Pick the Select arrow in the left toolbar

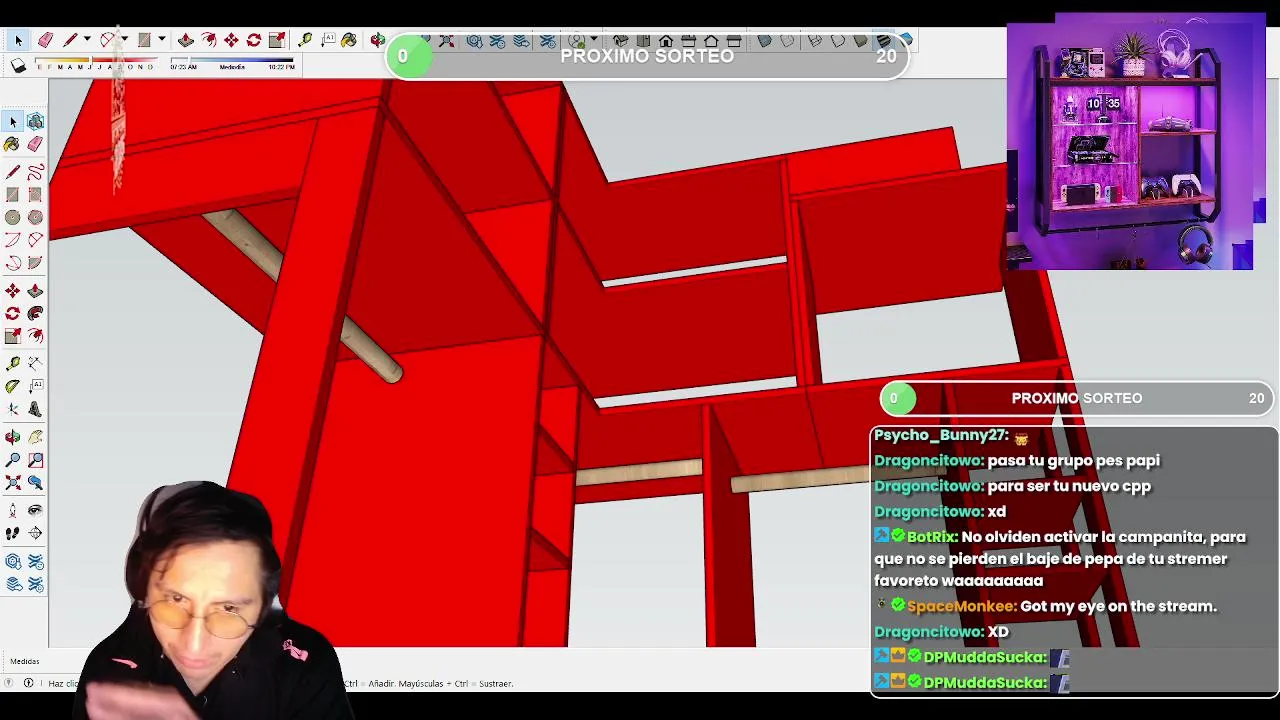[13, 122]
